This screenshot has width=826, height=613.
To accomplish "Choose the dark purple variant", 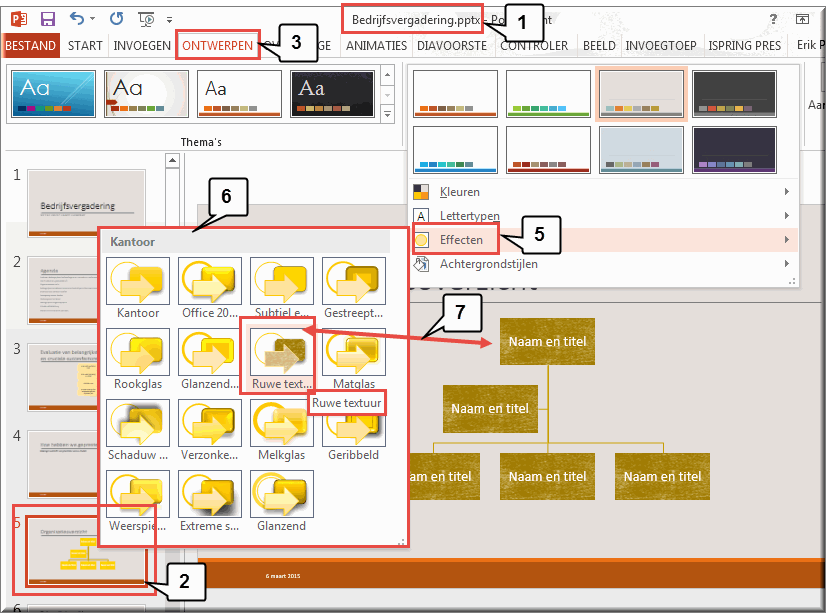I will (734, 150).
